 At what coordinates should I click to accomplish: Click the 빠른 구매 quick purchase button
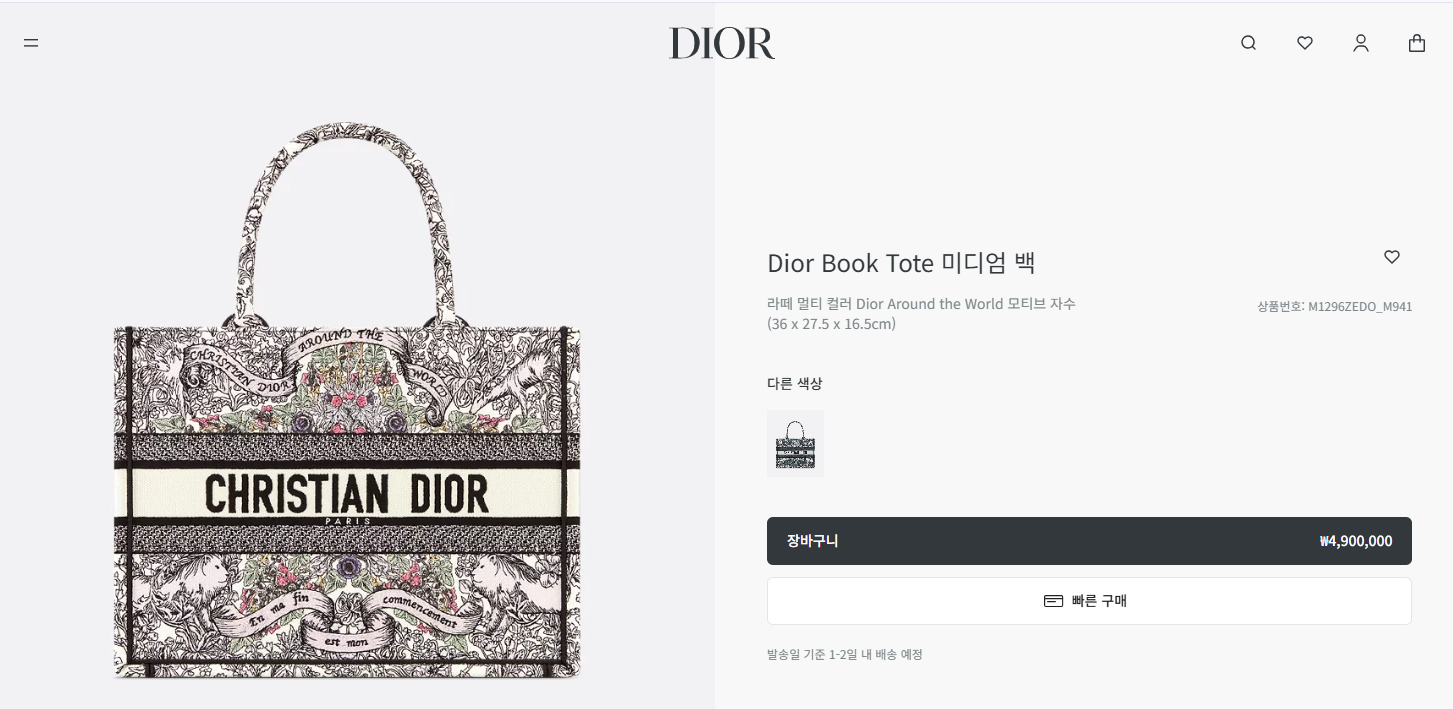click(x=1089, y=601)
